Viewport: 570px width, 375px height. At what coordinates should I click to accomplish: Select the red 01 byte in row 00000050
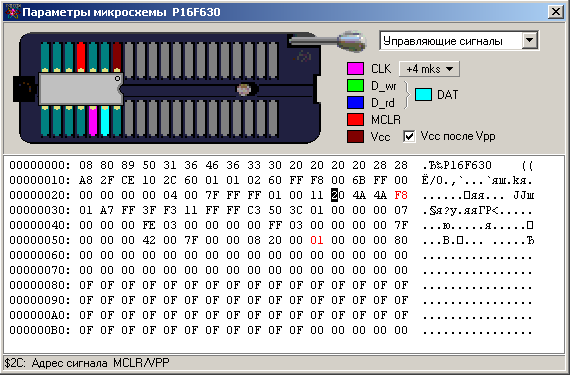click(x=317, y=240)
